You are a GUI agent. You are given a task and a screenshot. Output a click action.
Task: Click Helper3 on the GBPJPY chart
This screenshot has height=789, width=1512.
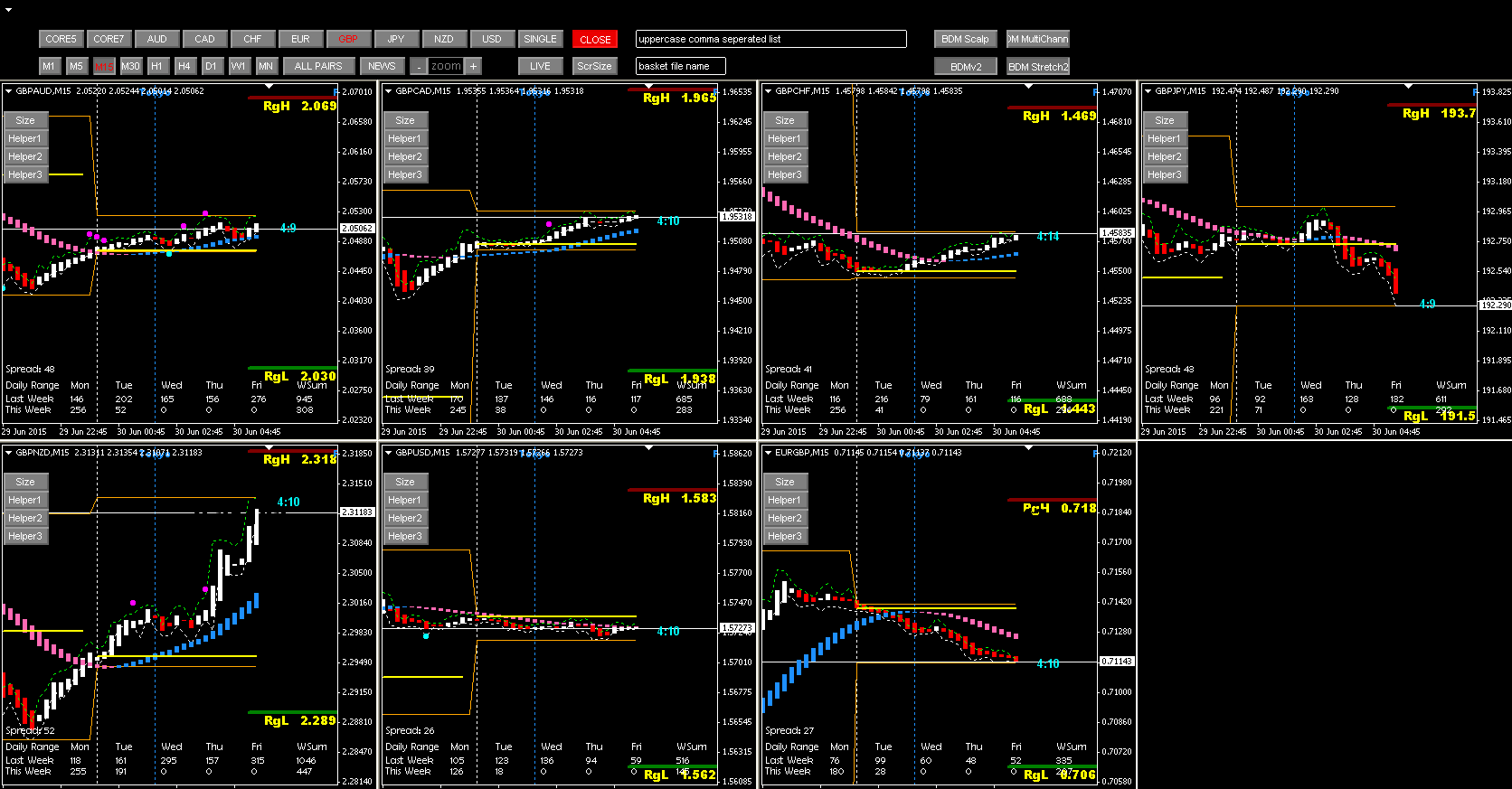tap(1165, 174)
